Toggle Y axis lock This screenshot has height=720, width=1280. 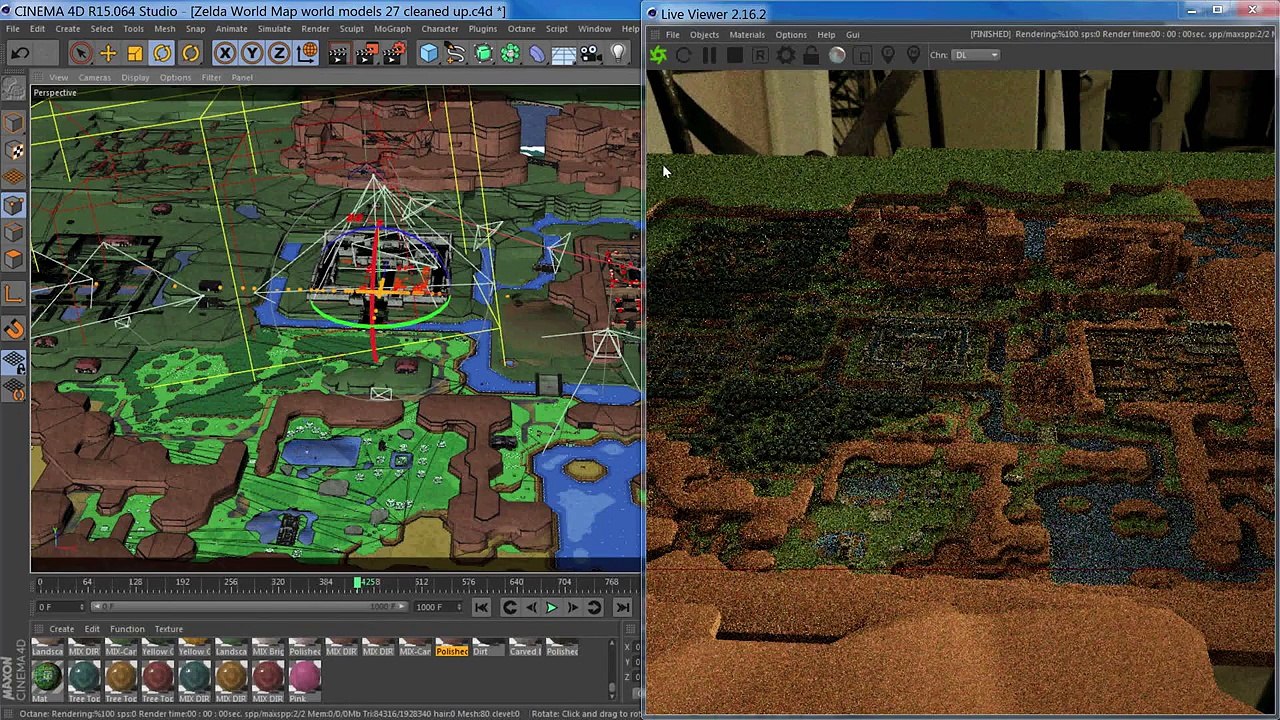(x=252, y=54)
